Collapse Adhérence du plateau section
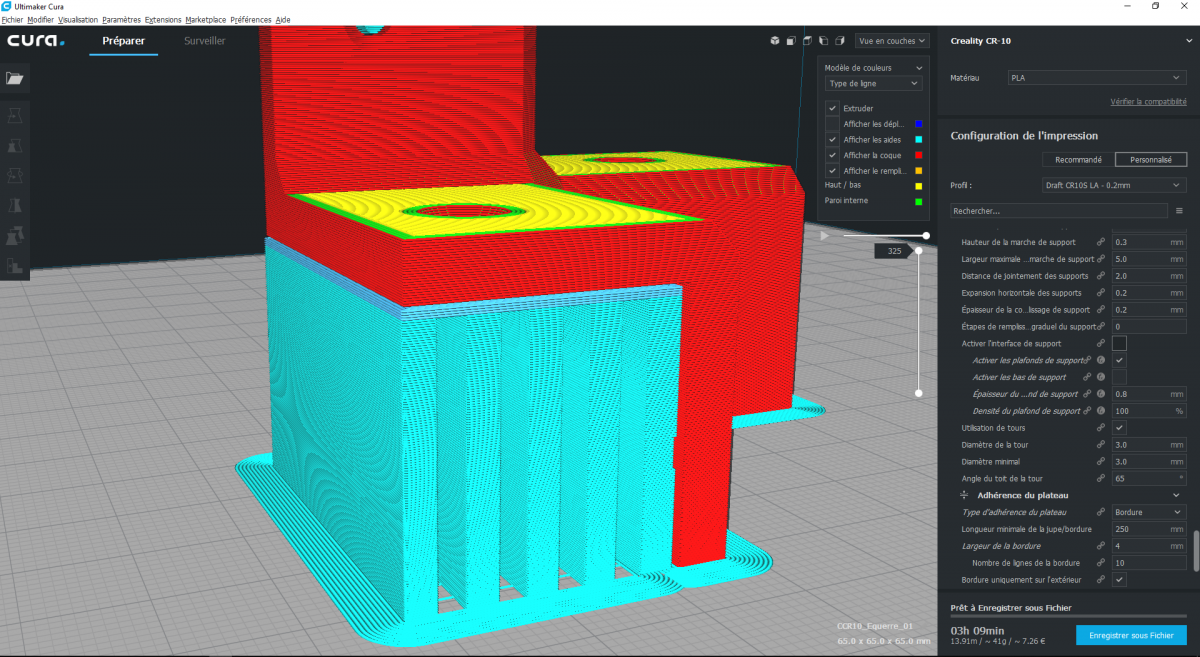 tap(1177, 496)
